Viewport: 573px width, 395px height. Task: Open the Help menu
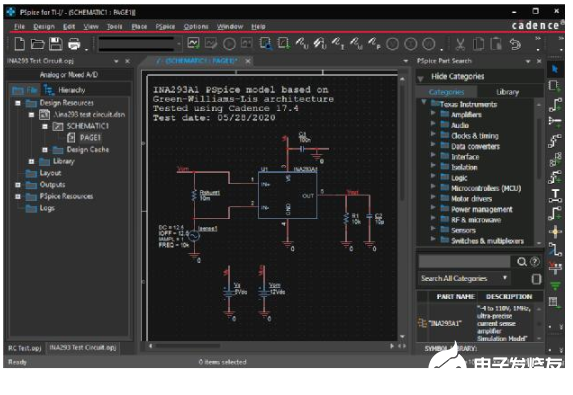coord(258,27)
